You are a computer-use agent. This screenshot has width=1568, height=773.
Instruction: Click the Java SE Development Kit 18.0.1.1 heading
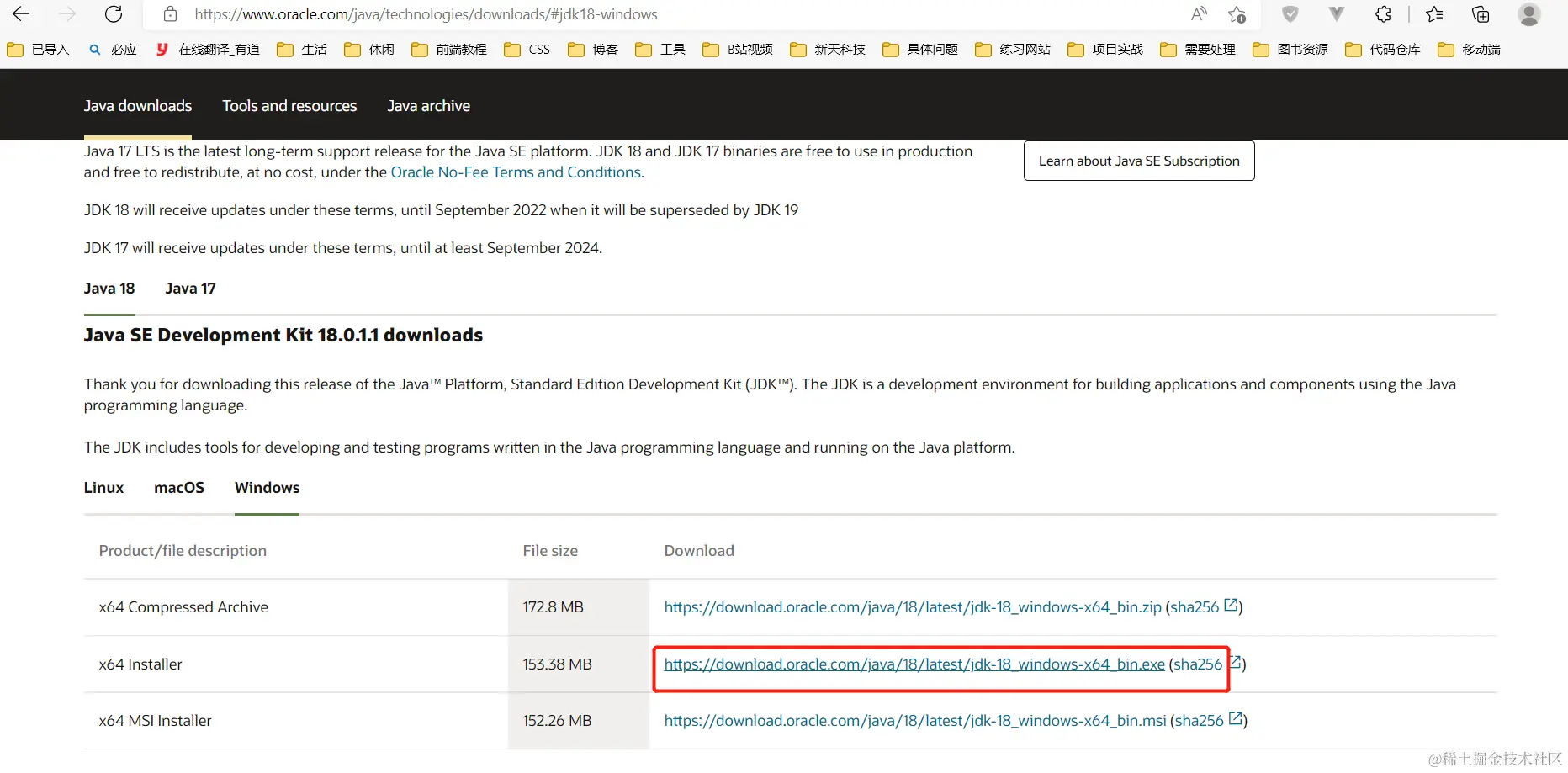(283, 336)
